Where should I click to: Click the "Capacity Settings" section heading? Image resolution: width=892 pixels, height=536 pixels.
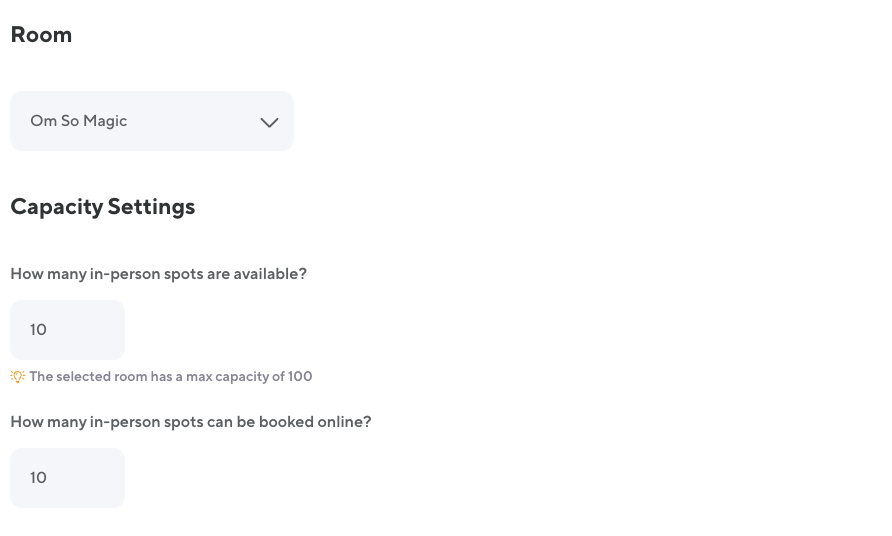click(x=102, y=207)
